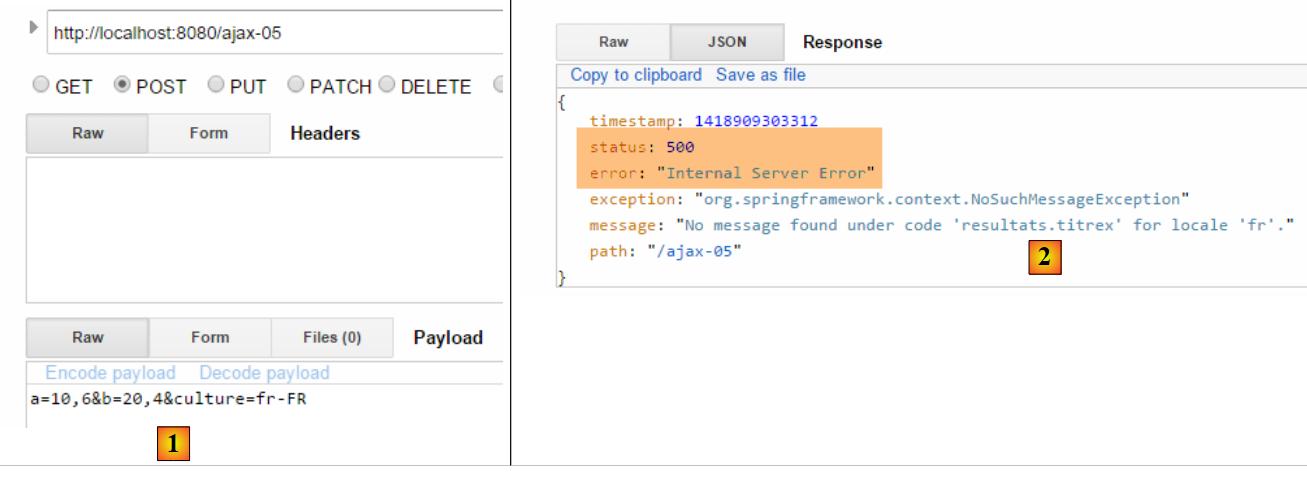Click the Encode payload link
The image size is (1307, 480).
pyautogui.click(x=110, y=373)
